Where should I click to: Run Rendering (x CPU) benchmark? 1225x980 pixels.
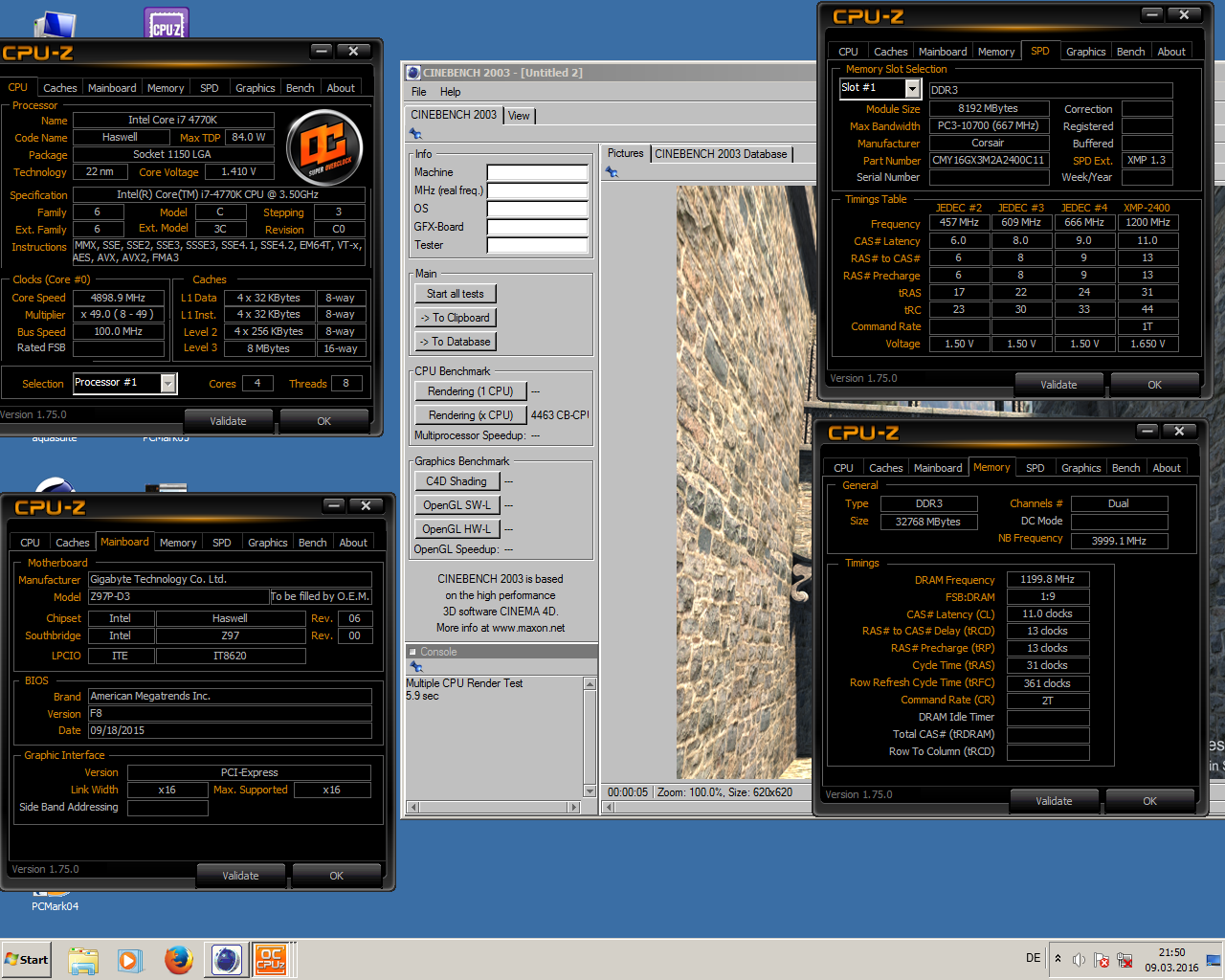(x=470, y=415)
